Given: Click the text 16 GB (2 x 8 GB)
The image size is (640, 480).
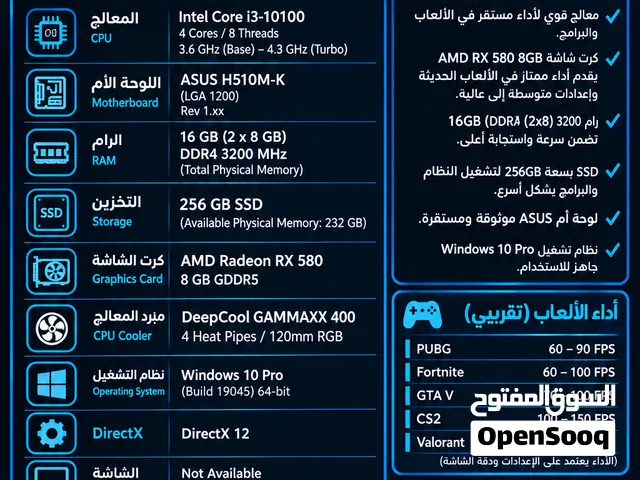Looking at the screenshot, I should tap(233, 137).
